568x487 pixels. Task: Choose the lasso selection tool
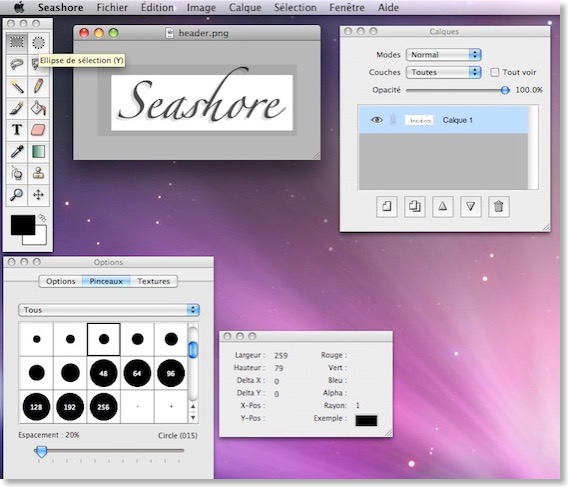(16, 64)
